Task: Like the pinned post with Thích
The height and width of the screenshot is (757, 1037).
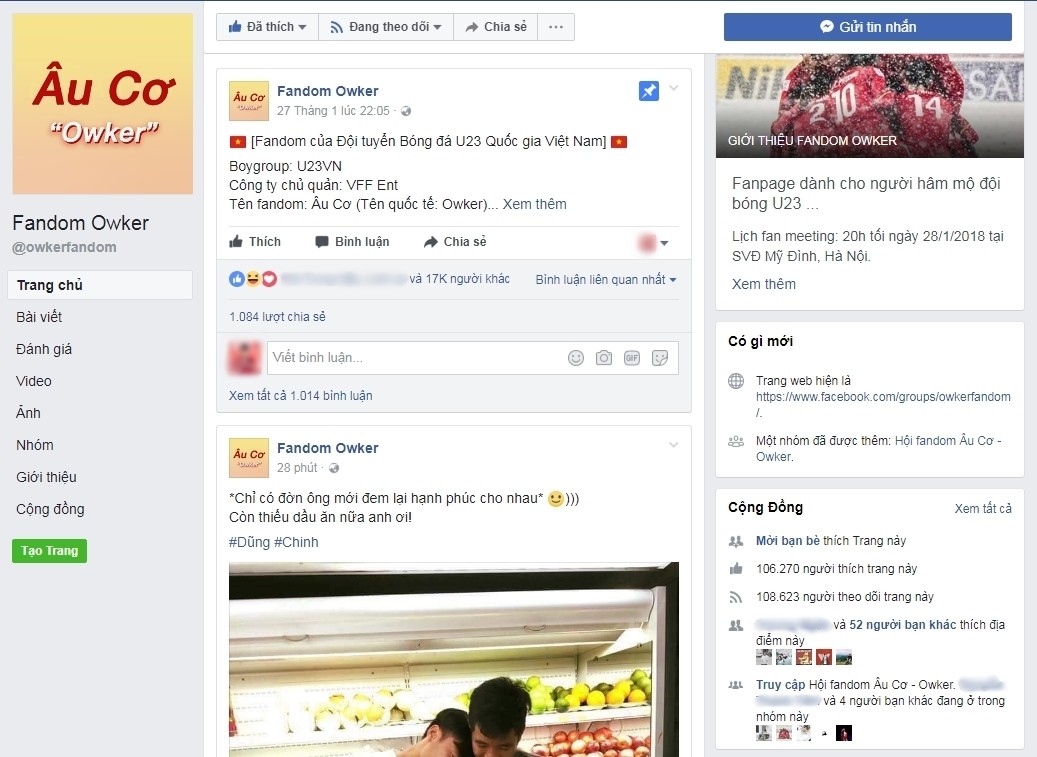Action: 255,242
